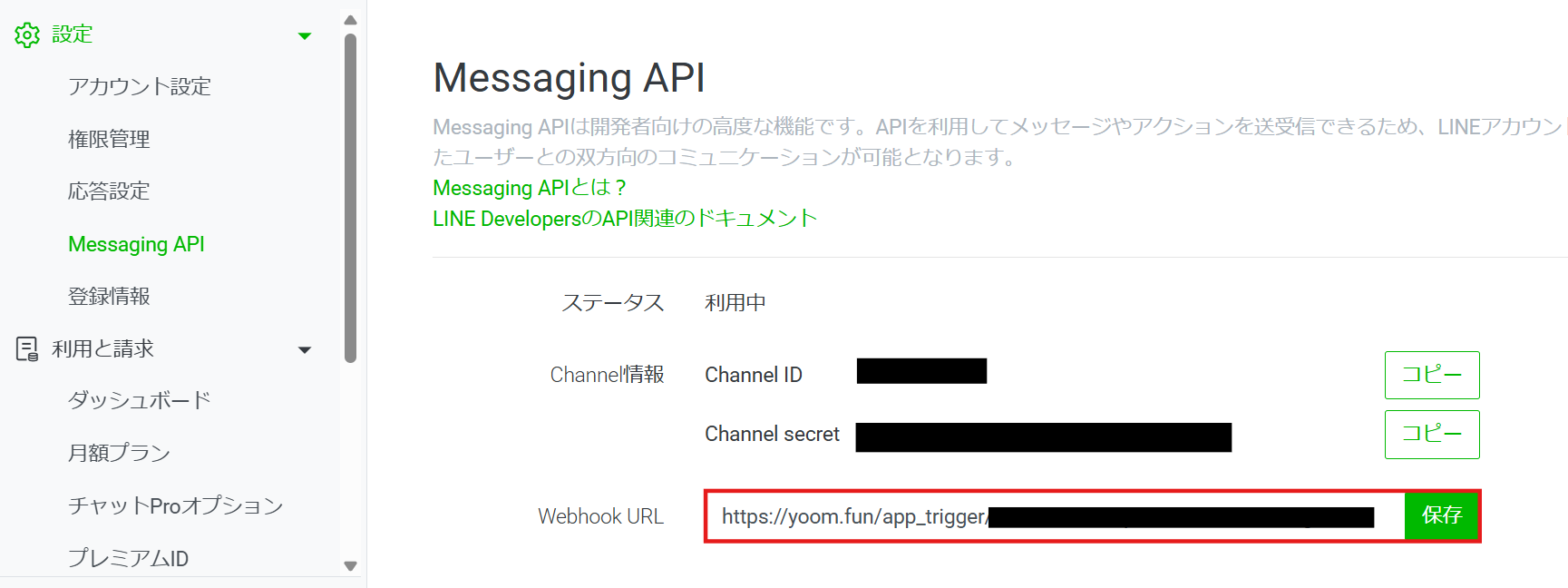Copy the Channel ID value

pyautogui.click(x=1432, y=375)
